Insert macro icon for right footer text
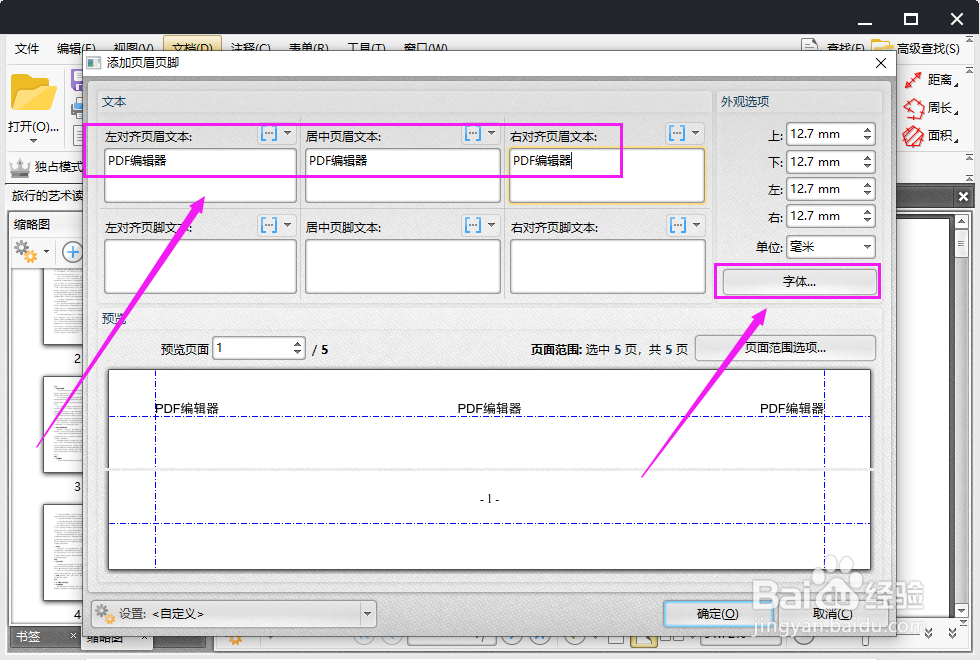This screenshot has width=980, height=660. click(678, 225)
